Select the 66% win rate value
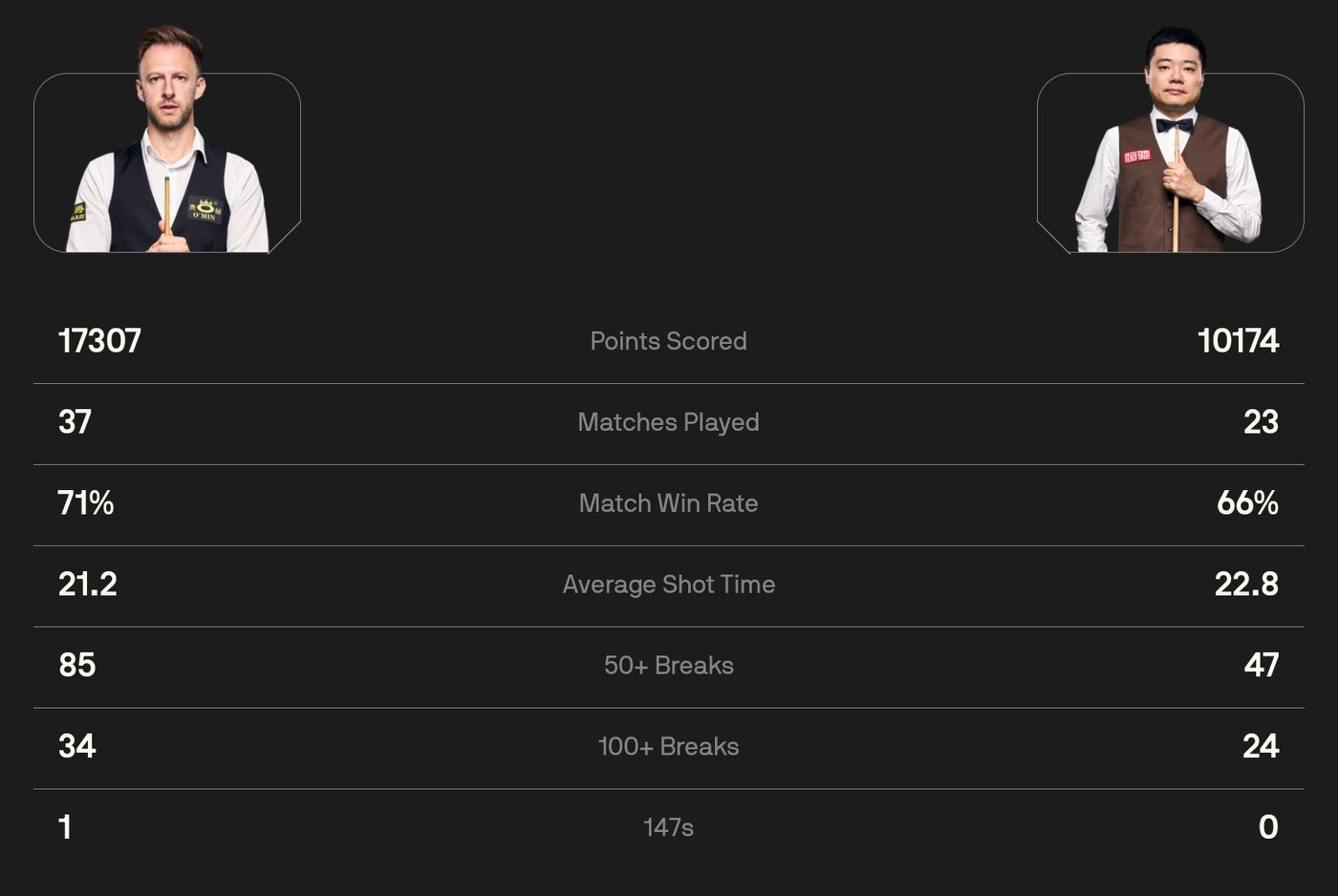This screenshot has width=1338, height=896. (x=1247, y=503)
